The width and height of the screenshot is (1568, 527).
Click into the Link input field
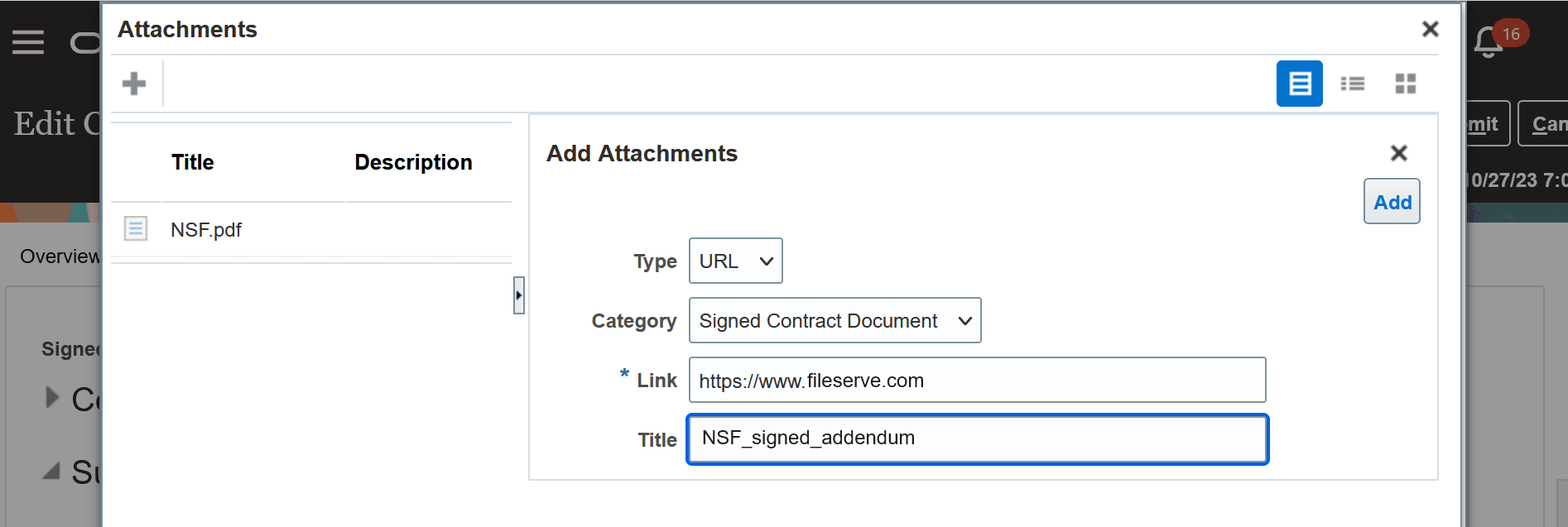coord(978,380)
